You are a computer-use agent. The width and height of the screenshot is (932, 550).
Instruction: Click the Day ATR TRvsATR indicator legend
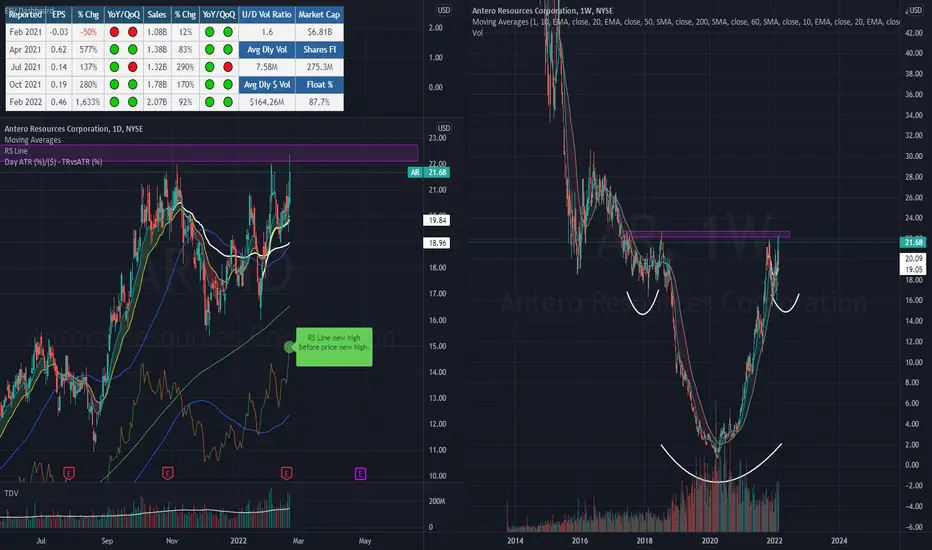53,162
